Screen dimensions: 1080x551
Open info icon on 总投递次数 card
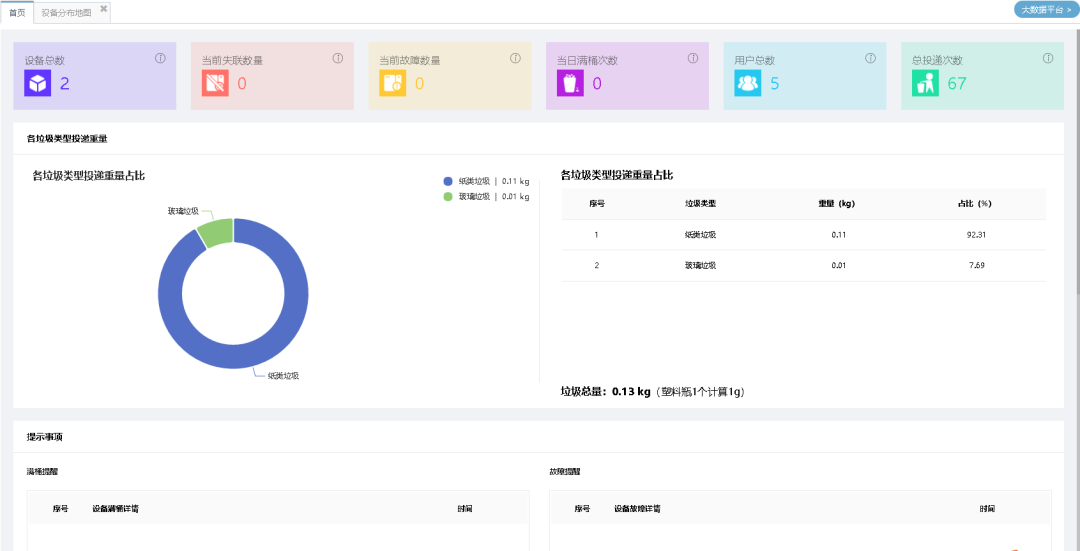(1047, 58)
